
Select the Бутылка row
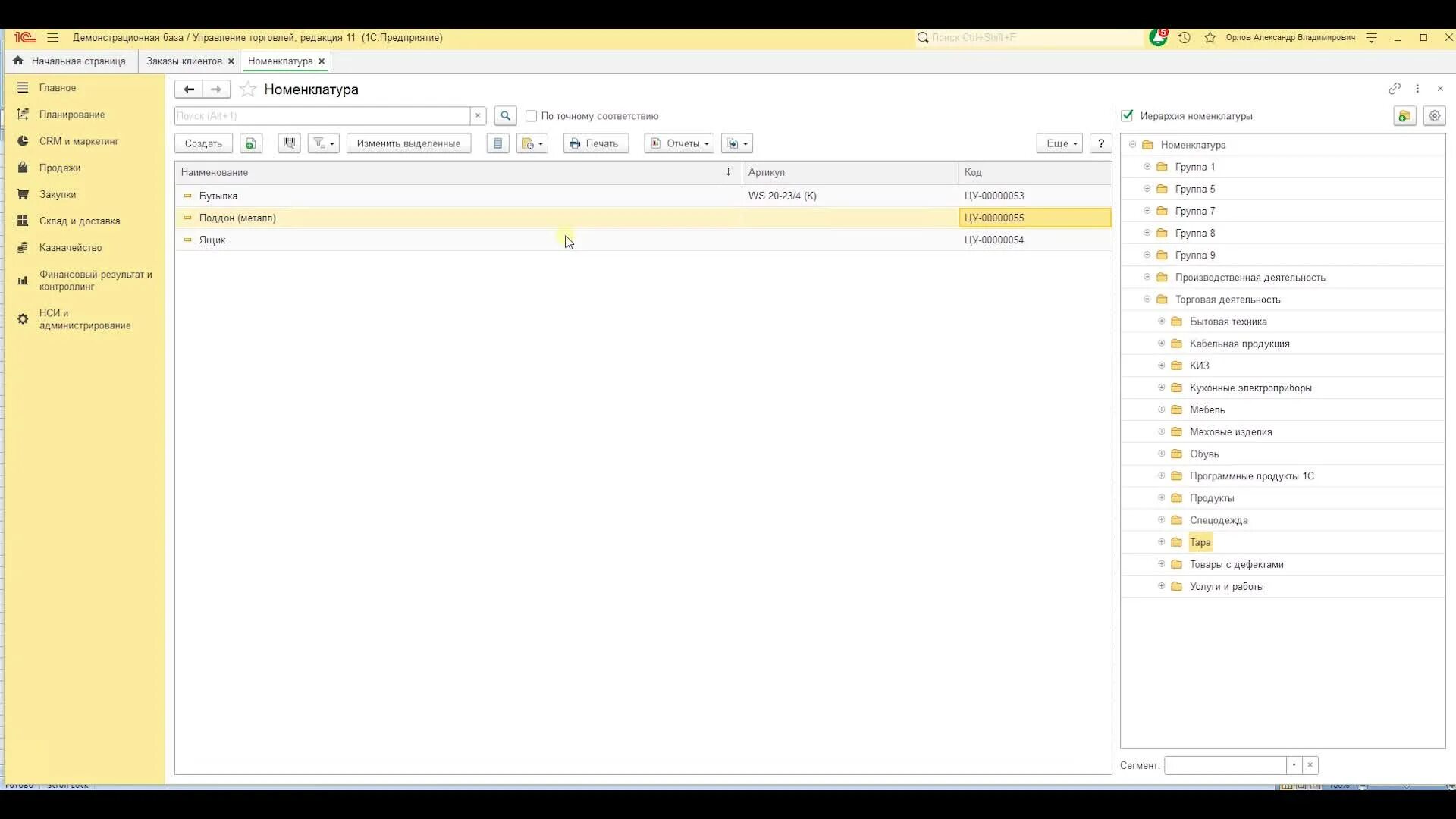(x=643, y=196)
